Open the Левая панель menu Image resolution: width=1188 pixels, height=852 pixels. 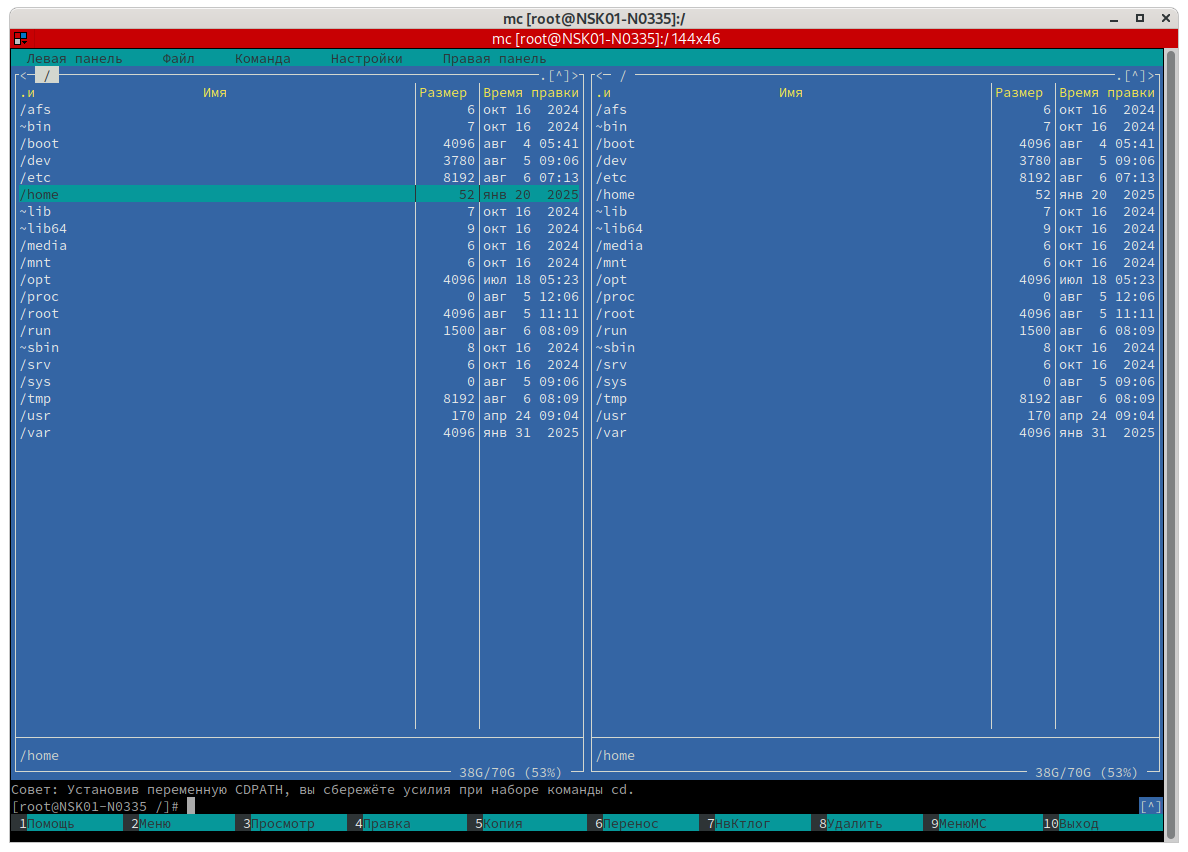point(74,59)
